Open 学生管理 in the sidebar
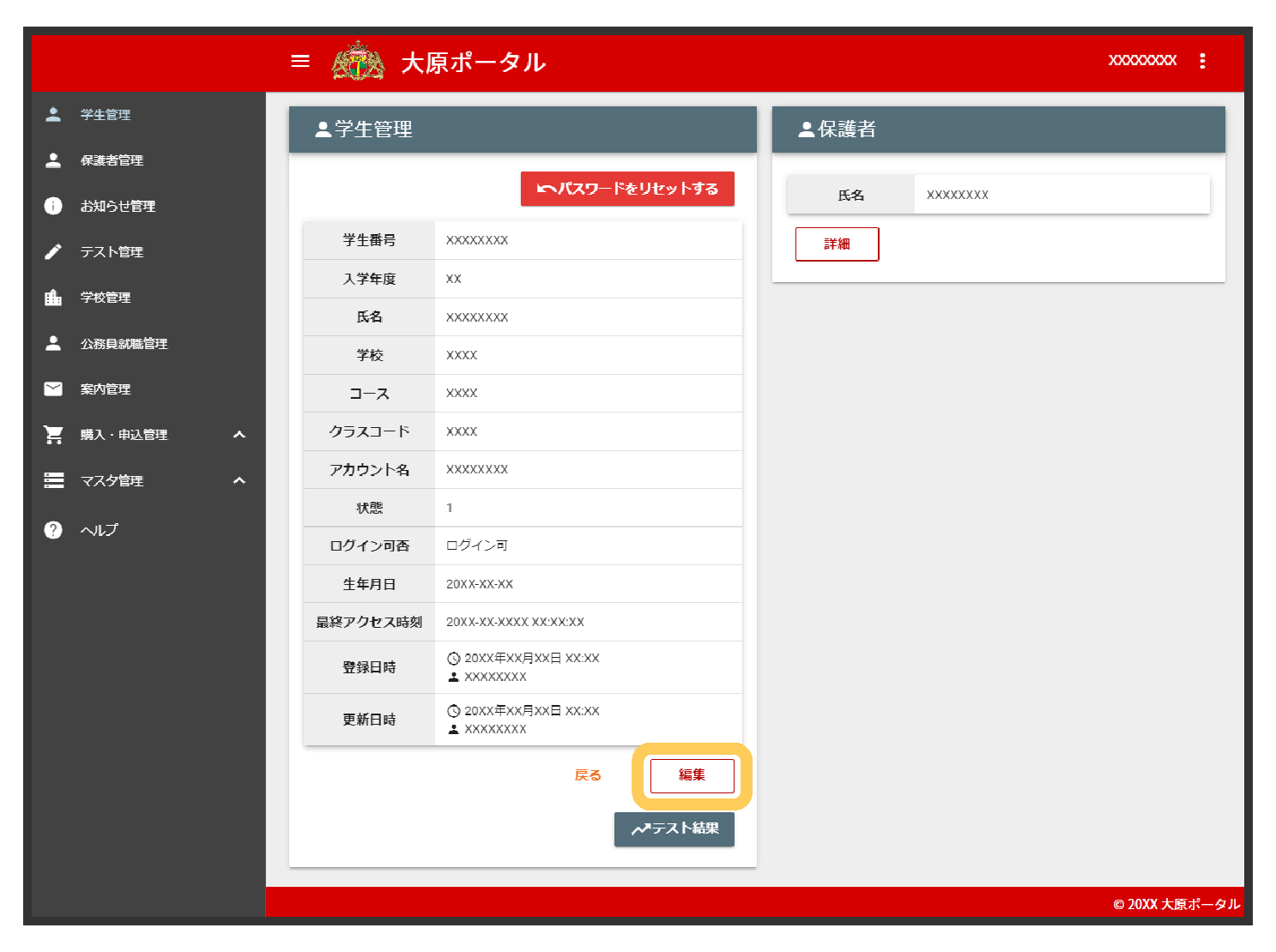Screen dimensions: 1276x952 (106, 115)
